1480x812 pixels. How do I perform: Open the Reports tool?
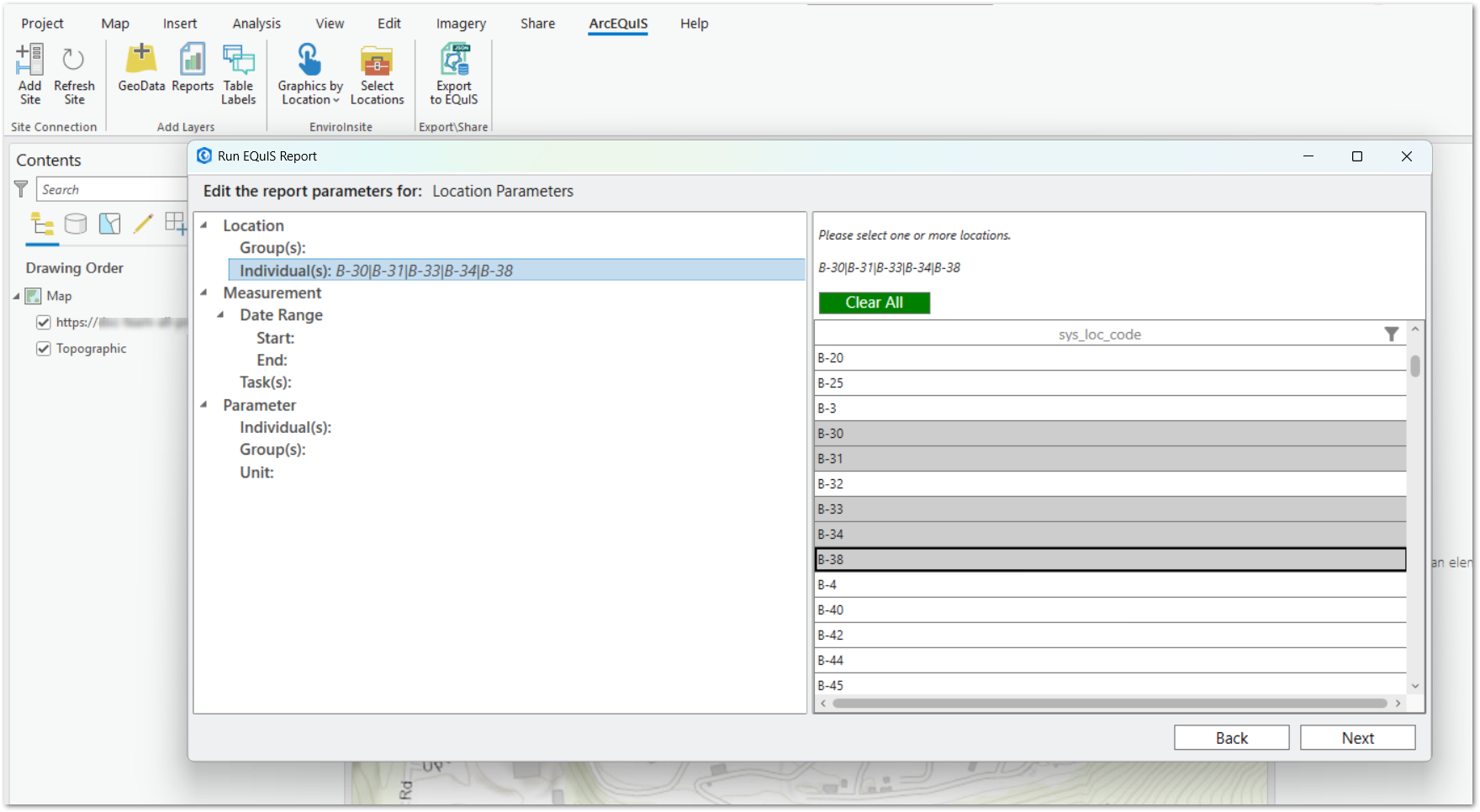pyautogui.click(x=193, y=68)
